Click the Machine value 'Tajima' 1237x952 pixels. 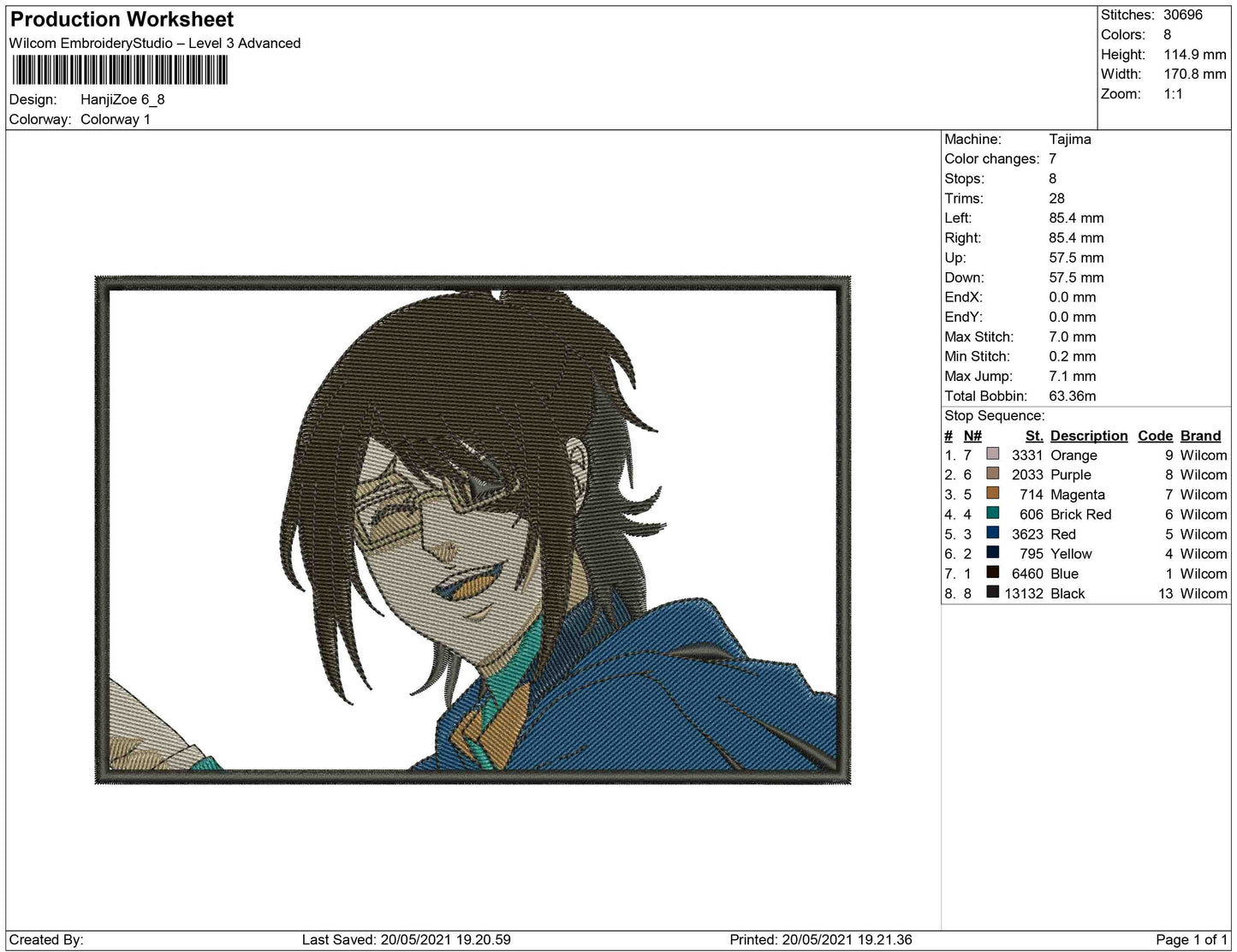(1070, 139)
